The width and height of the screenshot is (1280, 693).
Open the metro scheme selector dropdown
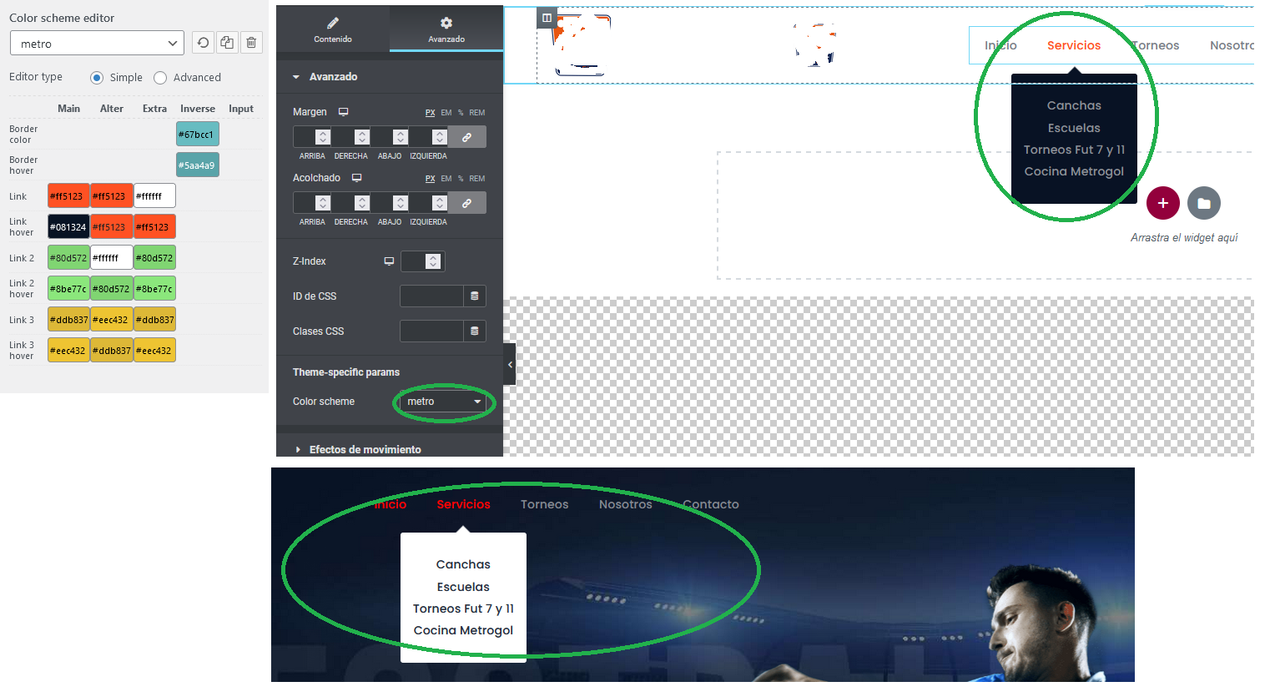97,43
